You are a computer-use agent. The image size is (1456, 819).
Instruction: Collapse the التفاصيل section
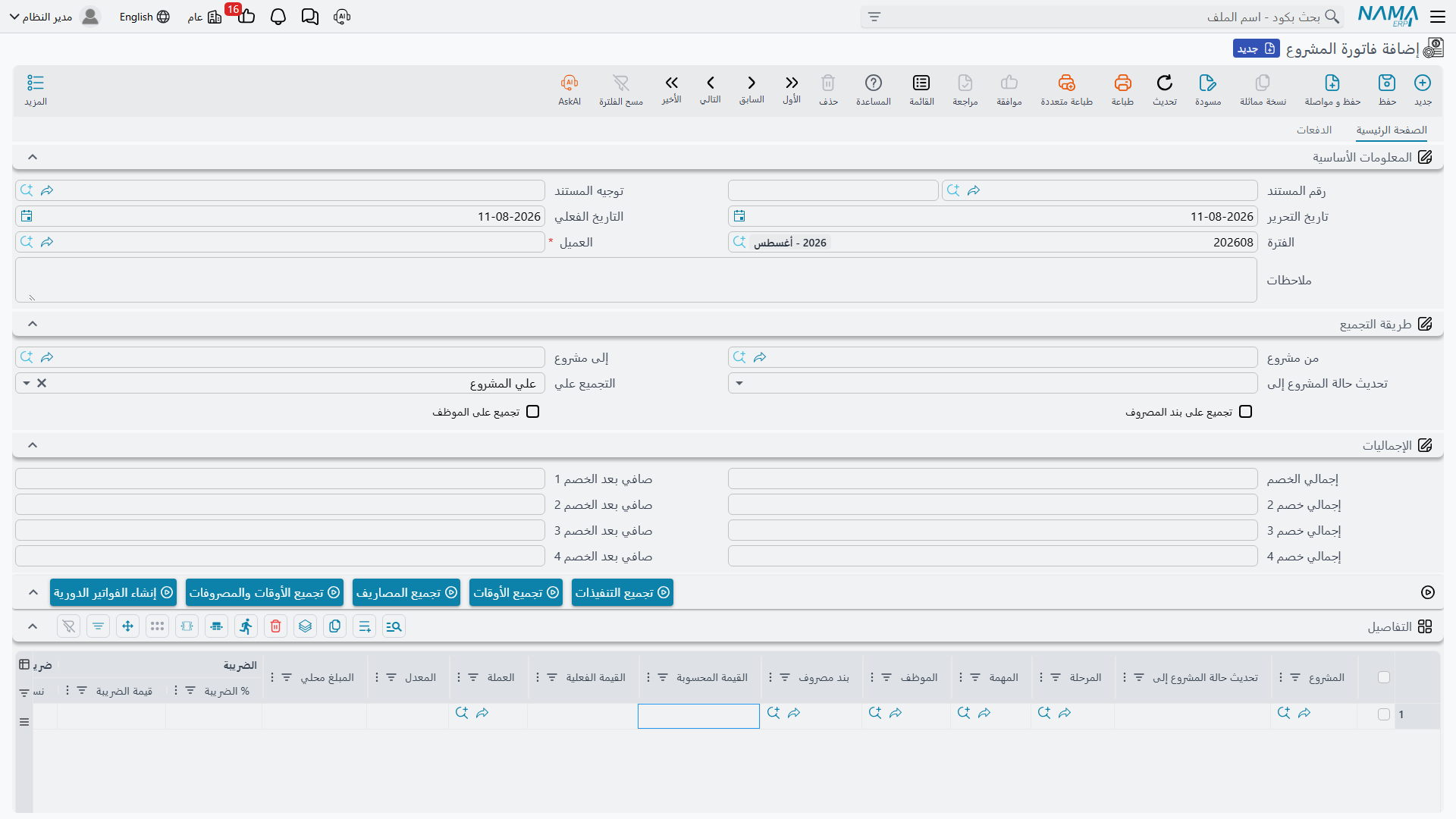click(x=33, y=626)
